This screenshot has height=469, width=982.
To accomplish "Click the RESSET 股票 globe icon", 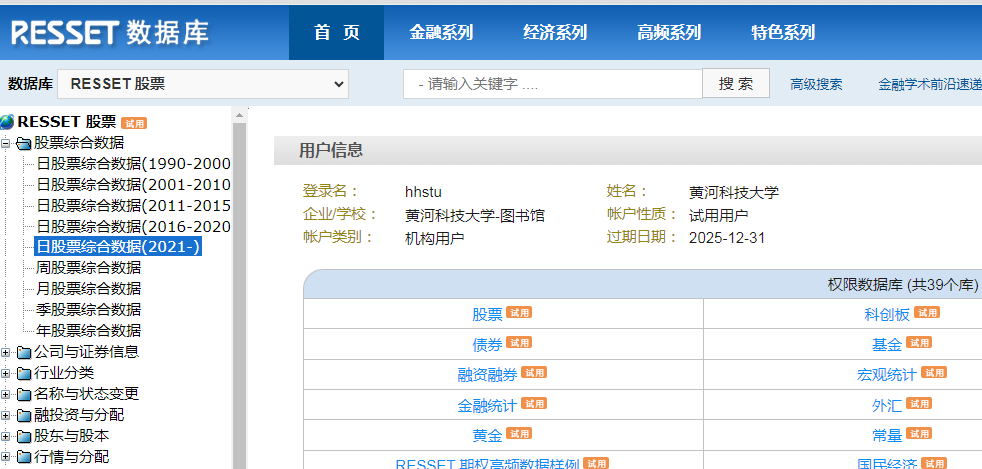I will coord(8,122).
